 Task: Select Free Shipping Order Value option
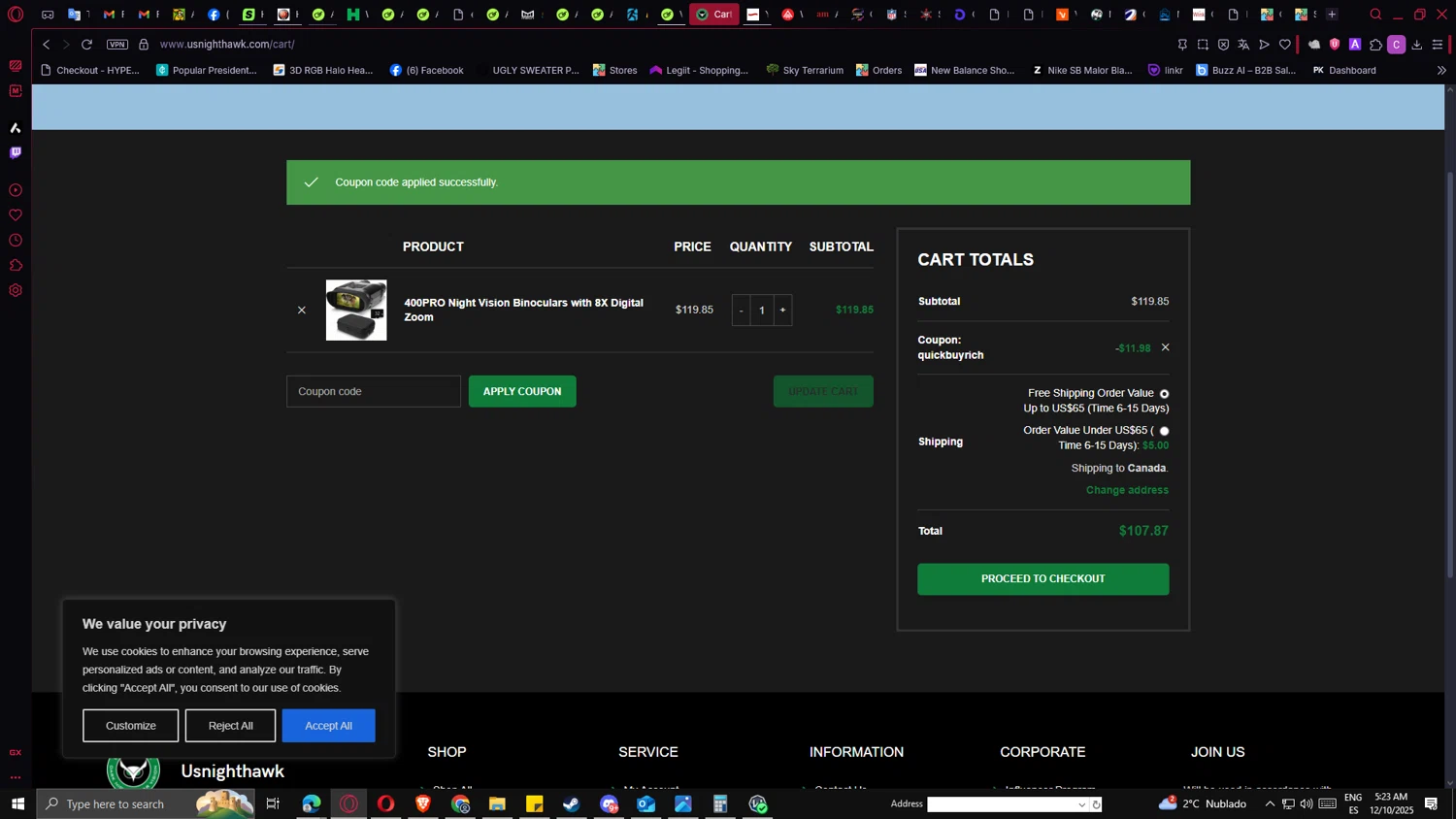tap(1164, 394)
